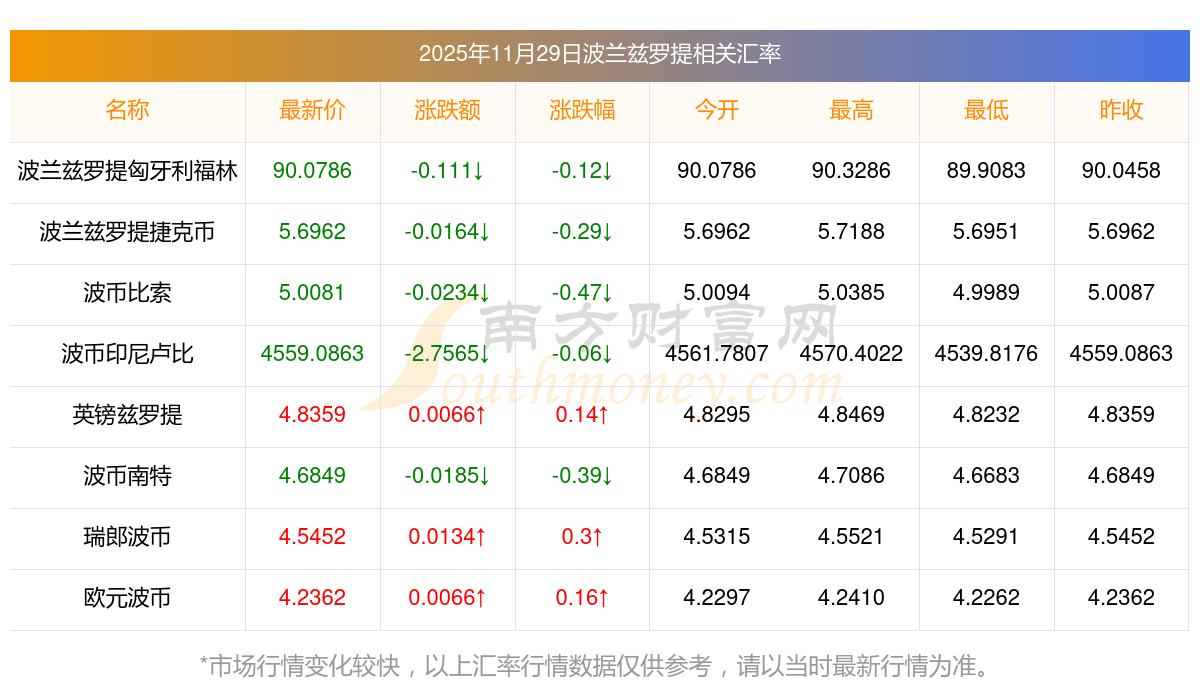Image resolution: width=1200 pixels, height=697 pixels.
Task: Click the change amount -2.7565↓
Action: tap(447, 354)
